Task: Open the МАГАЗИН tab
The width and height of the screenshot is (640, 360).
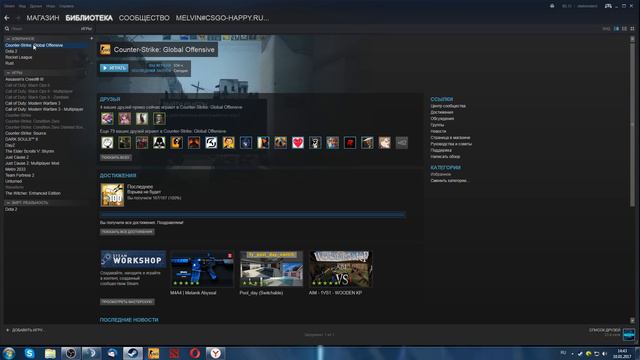Action: 43,18
